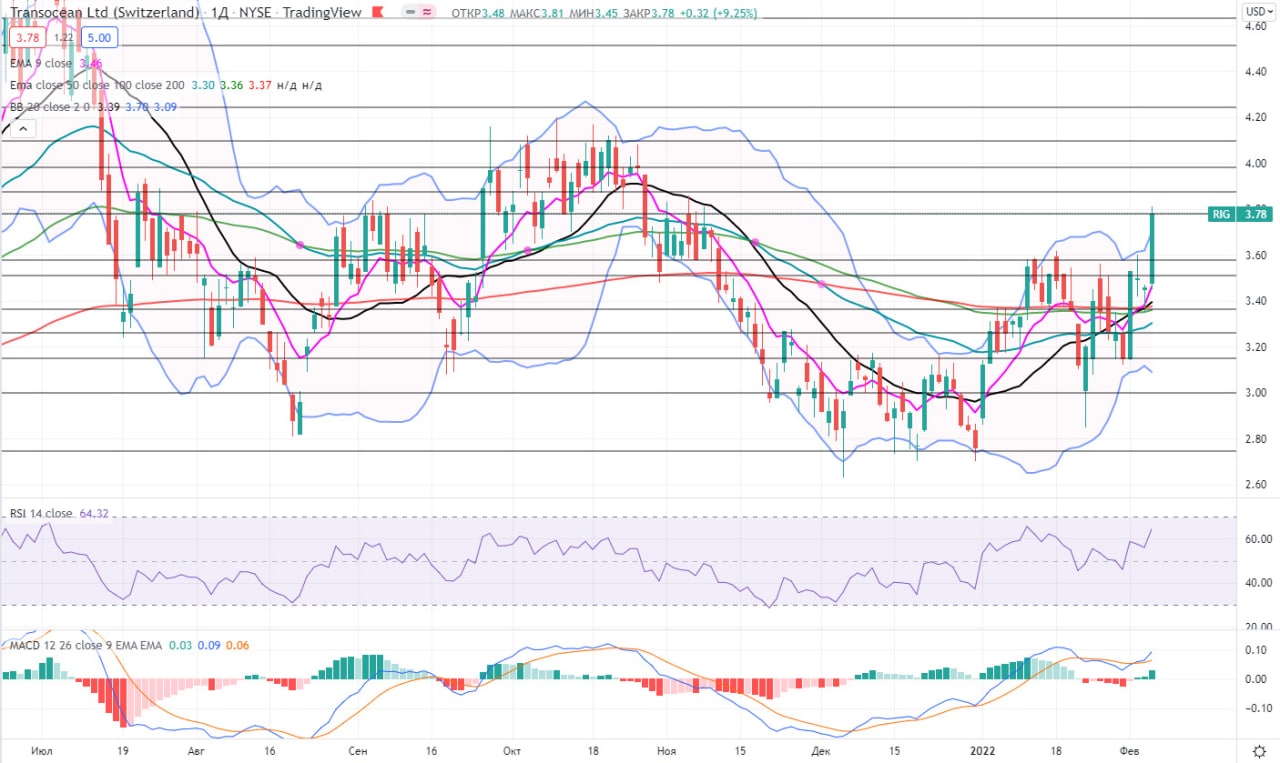Click the Дек month label on timeline
The height and width of the screenshot is (763, 1280).
pyautogui.click(x=821, y=749)
